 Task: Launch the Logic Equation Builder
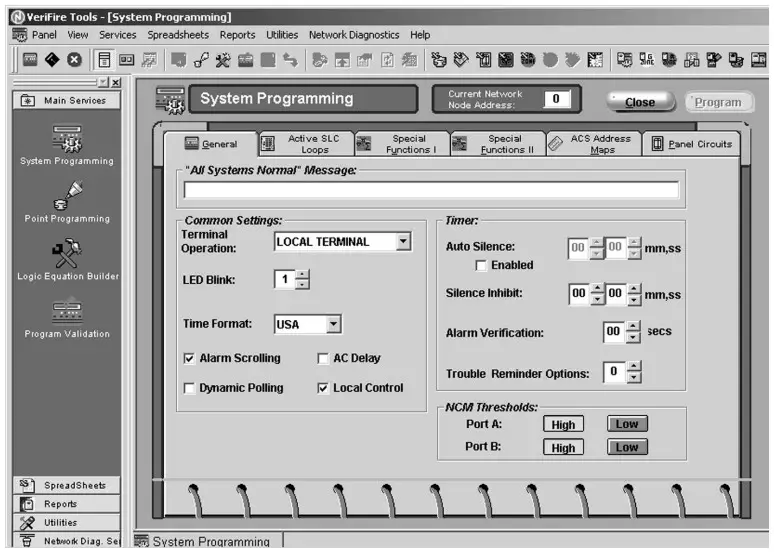pos(67,260)
